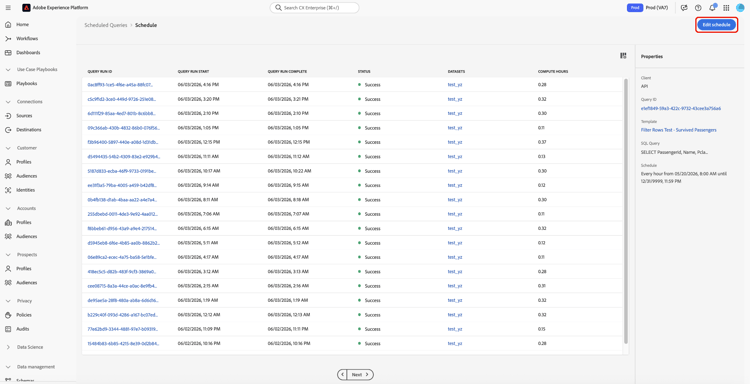Open the hamburger navigation menu
This screenshot has width=750, height=384.
8,8
